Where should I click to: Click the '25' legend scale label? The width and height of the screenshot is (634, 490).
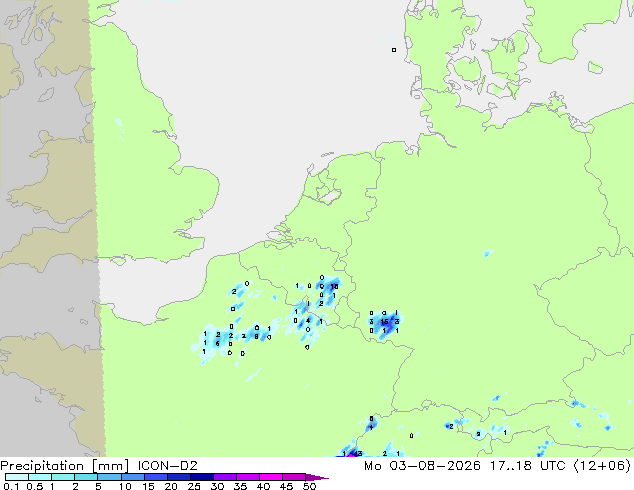tap(194, 486)
